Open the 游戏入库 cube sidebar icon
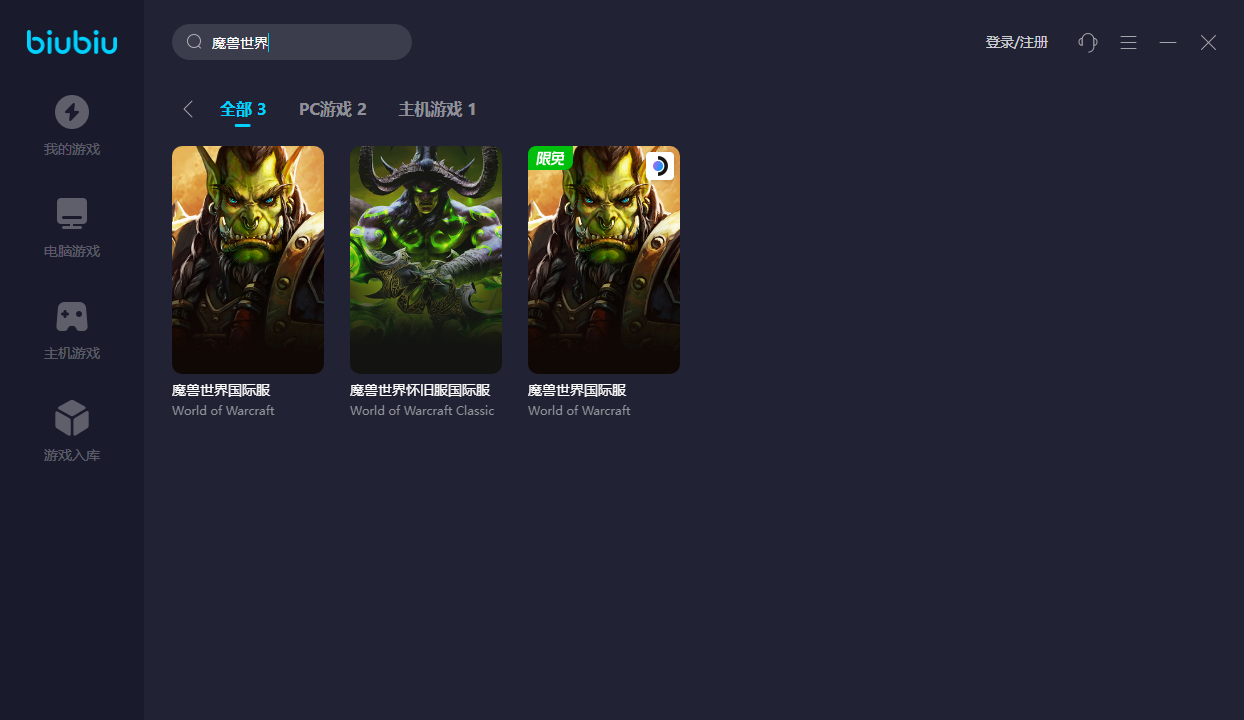This screenshot has height=720, width=1244. click(x=72, y=418)
